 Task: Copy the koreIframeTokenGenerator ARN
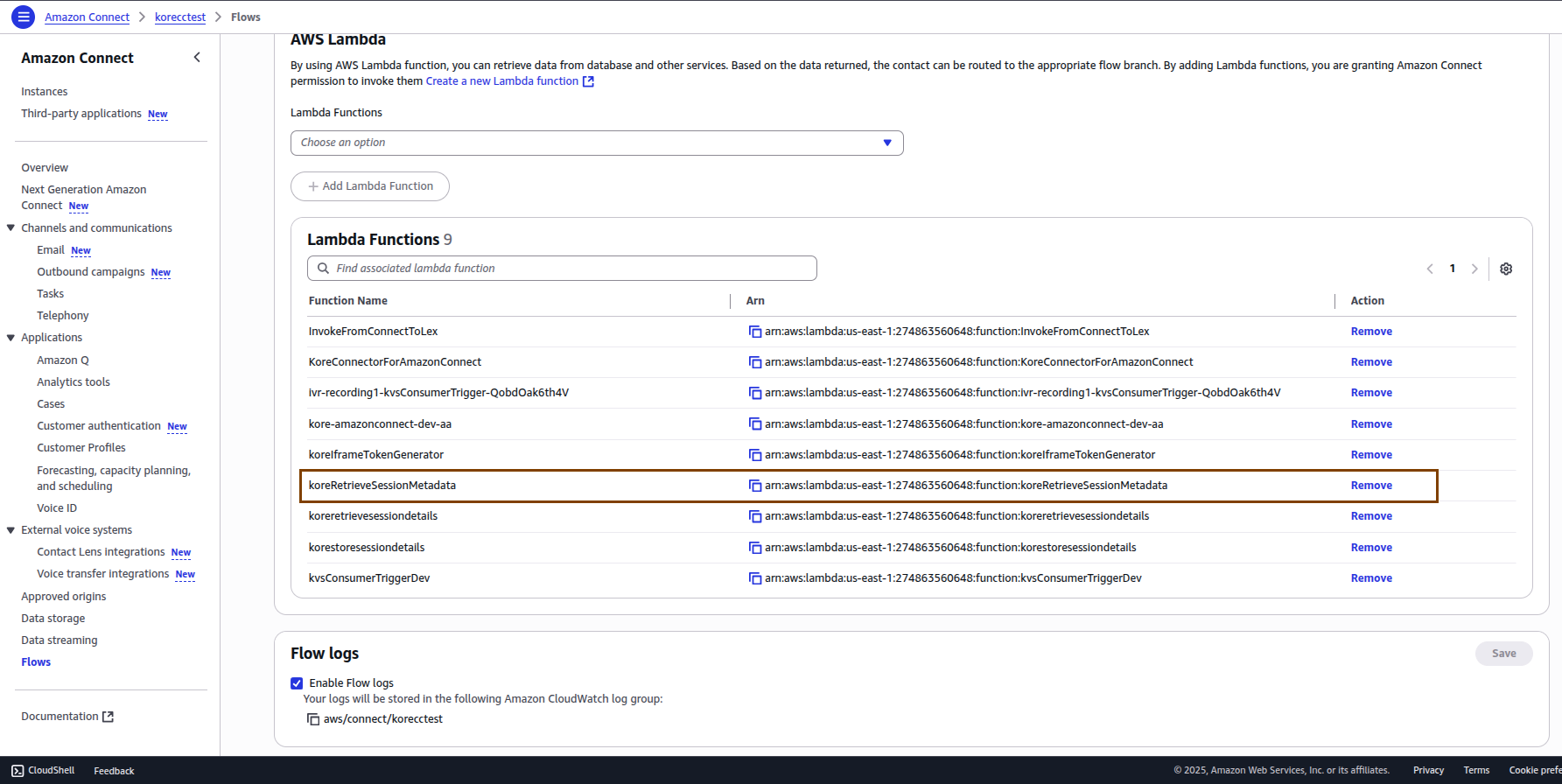tap(754, 455)
